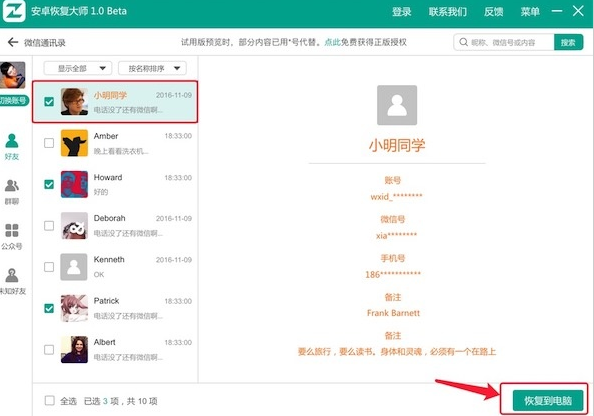Viewport: 594px width, 416px height.
Task: Open the 公众号 official accounts icon
Action: [x=12, y=236]
